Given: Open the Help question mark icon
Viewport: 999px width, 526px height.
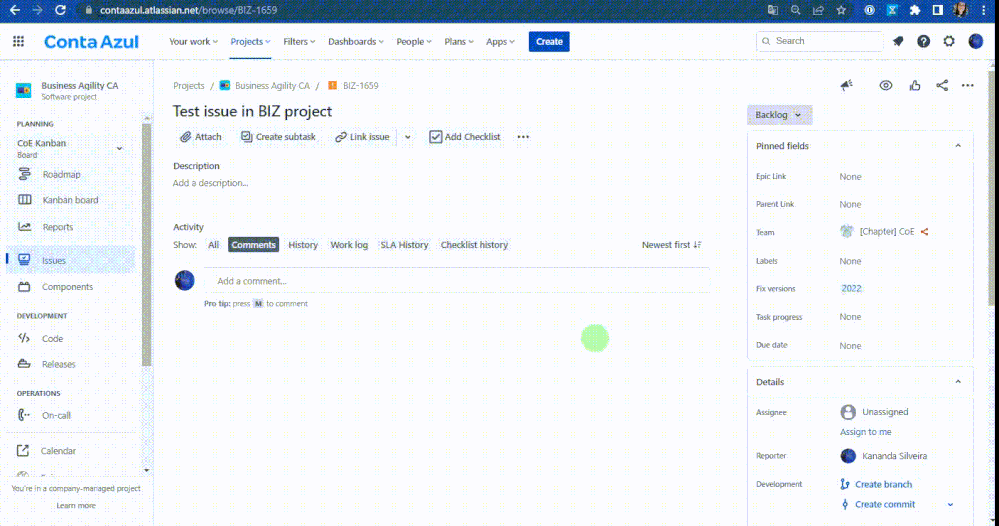Looking at the screenshot, I should pos(923,41).
